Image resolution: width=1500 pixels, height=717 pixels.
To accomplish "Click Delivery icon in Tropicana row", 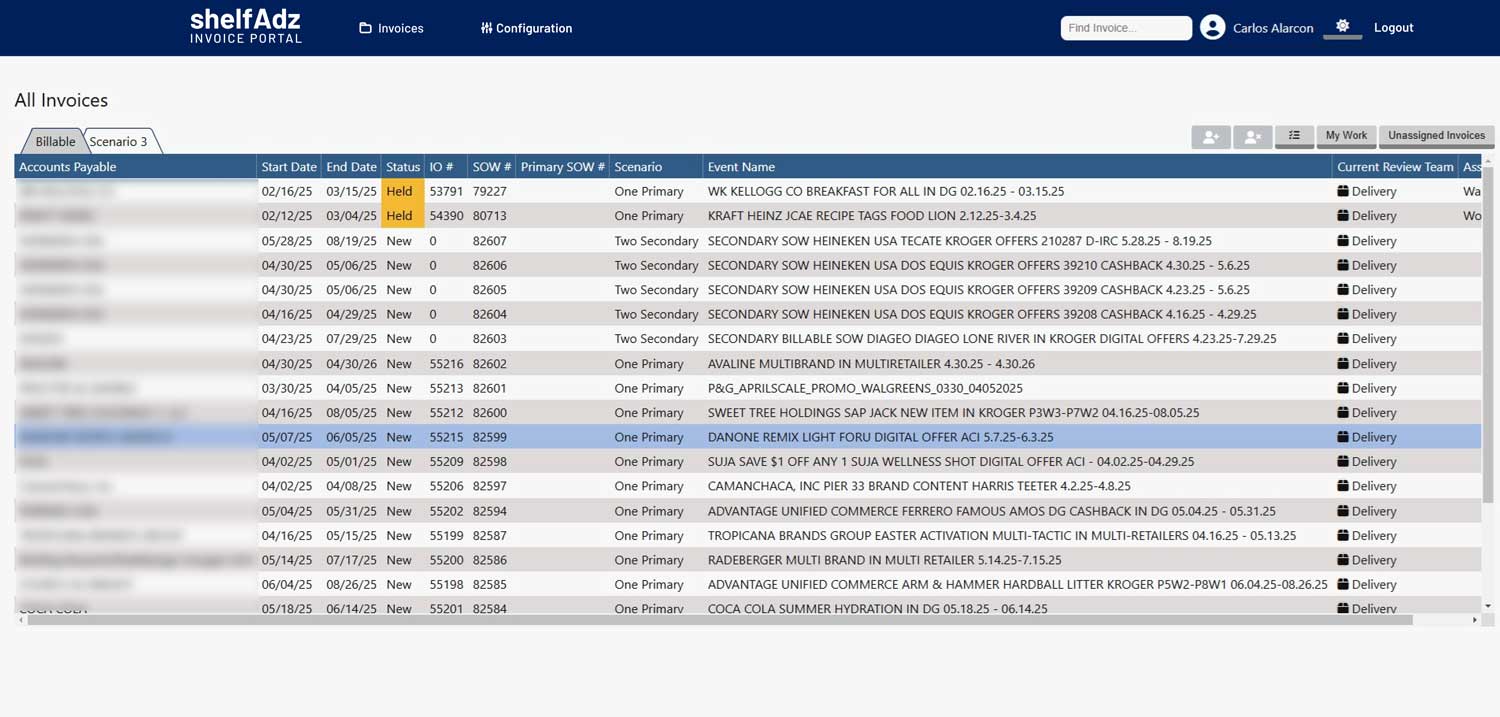I will (x=1343, y=536).
